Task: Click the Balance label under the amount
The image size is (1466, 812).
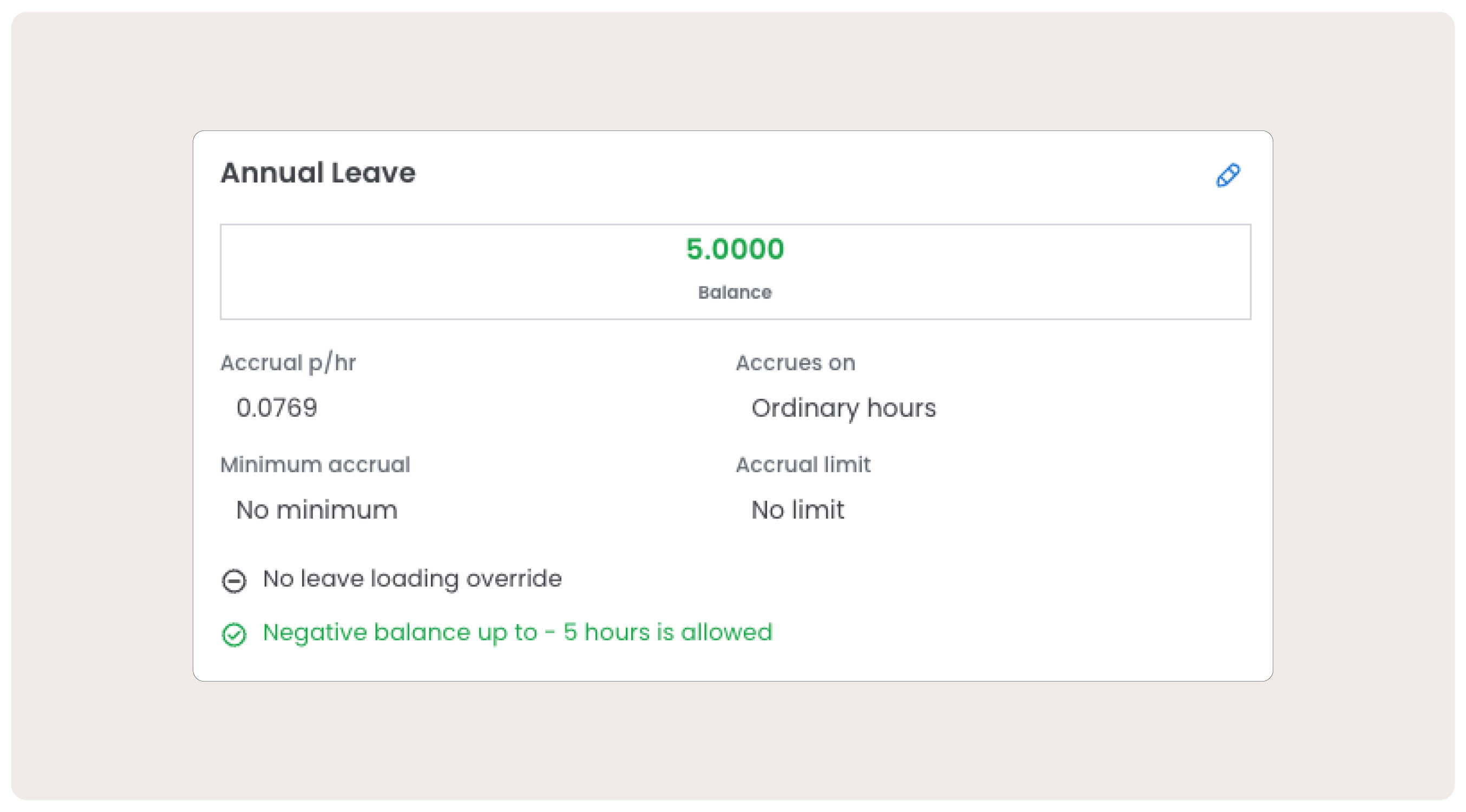Action: (x=735, y=292)
